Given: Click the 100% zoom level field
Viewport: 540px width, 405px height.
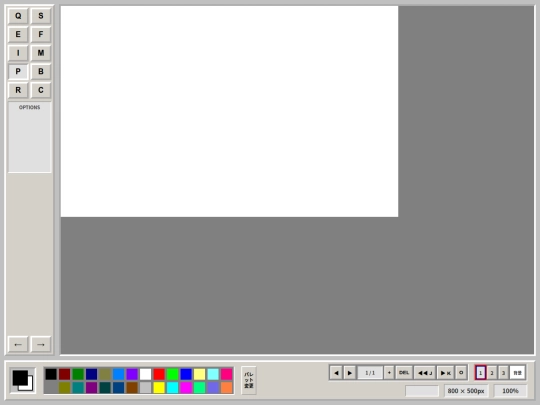Looking at the screenshot, I should coord(510,391).
